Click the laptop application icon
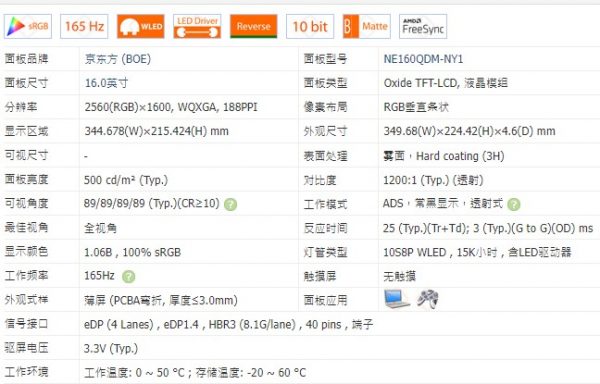 396,299
